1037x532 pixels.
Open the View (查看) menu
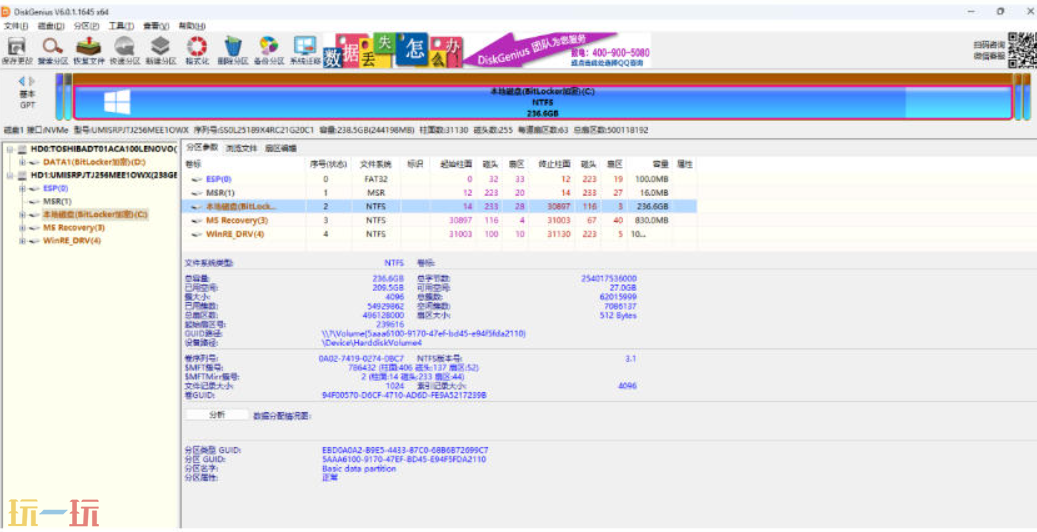click(x=156, y=26)
